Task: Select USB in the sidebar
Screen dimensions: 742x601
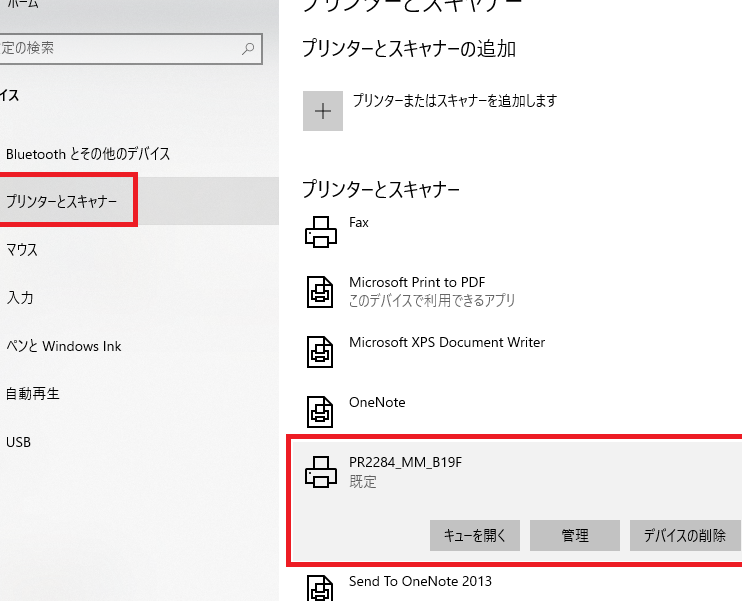Action: click(19, 442)
